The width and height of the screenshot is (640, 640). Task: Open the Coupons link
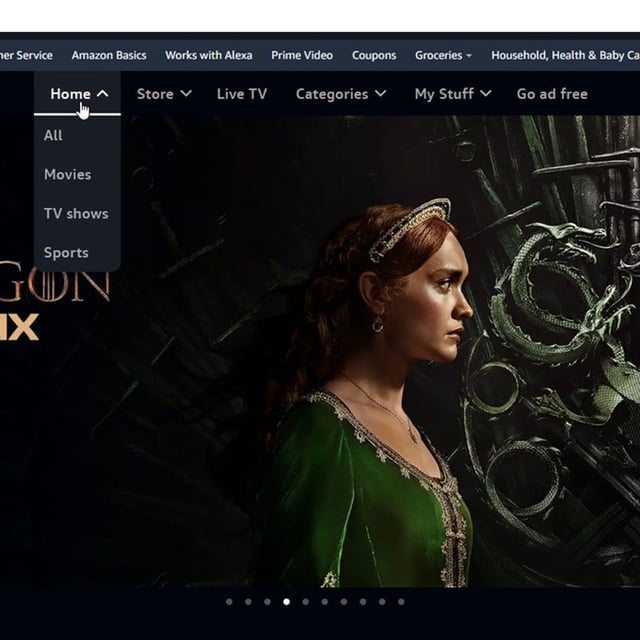pyautogui.click(x=374, y=55)
